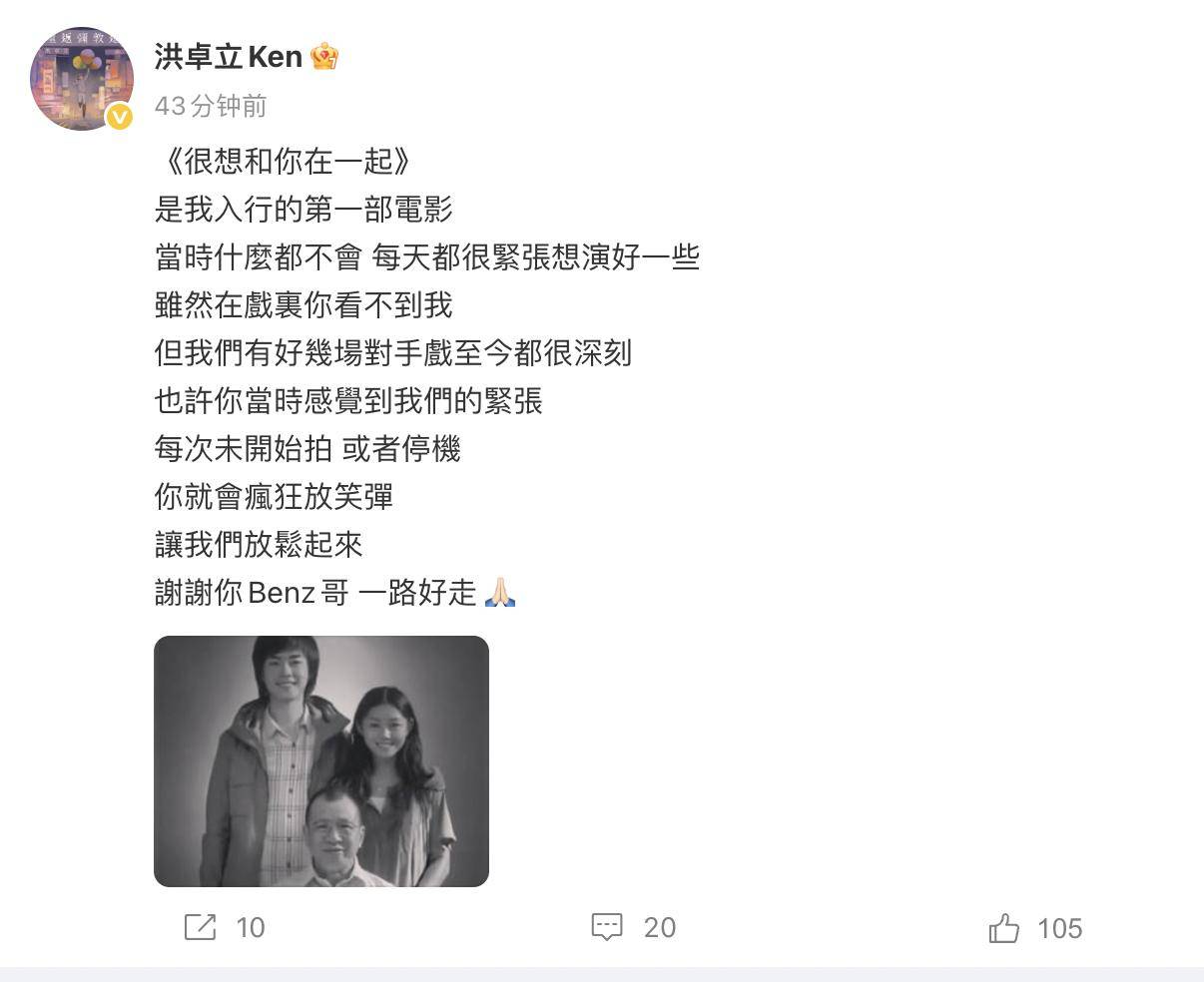Click the repost share arrow icon

pyautogui.click(x=200, y=927)
